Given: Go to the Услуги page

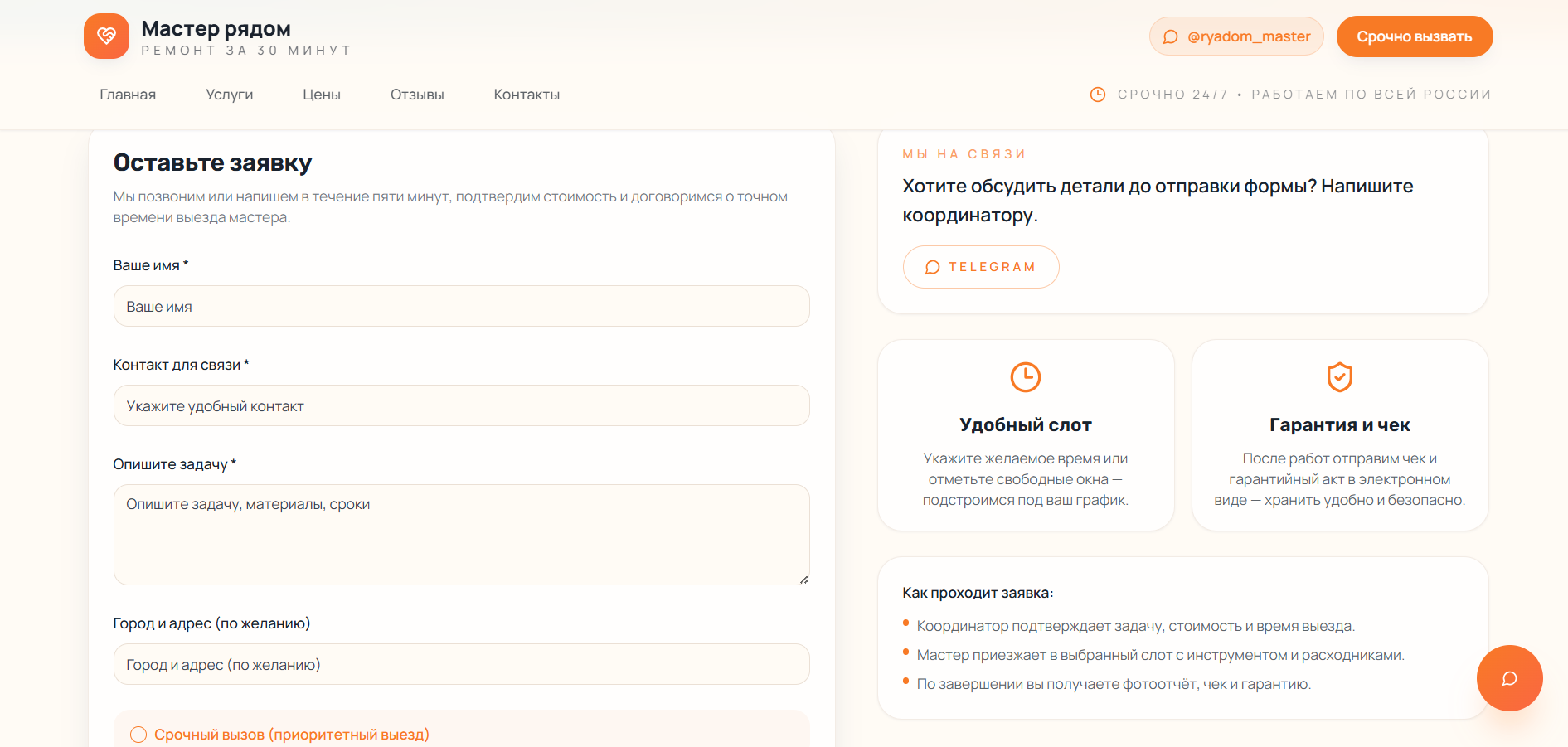Looking at the screenshot, I should pos(230,95).
